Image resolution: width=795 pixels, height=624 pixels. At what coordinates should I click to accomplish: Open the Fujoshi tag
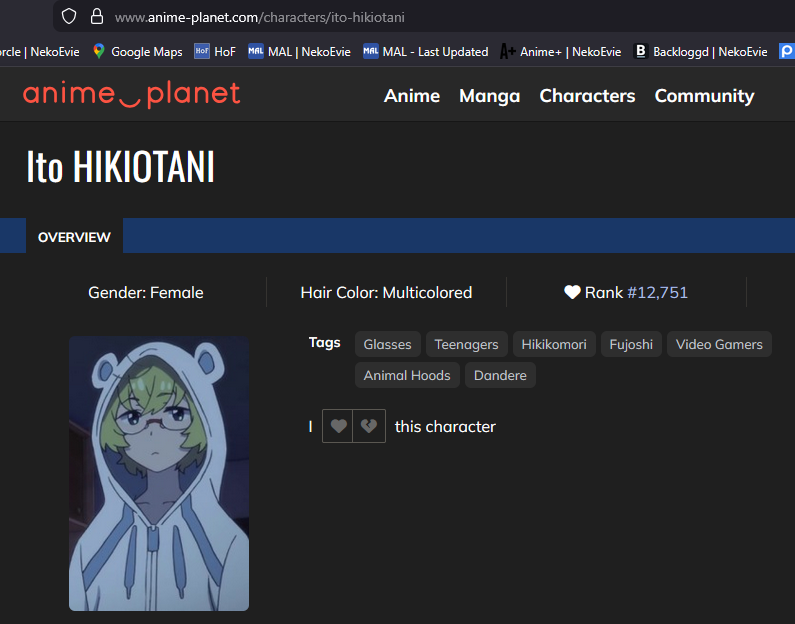tap(631, 344)
